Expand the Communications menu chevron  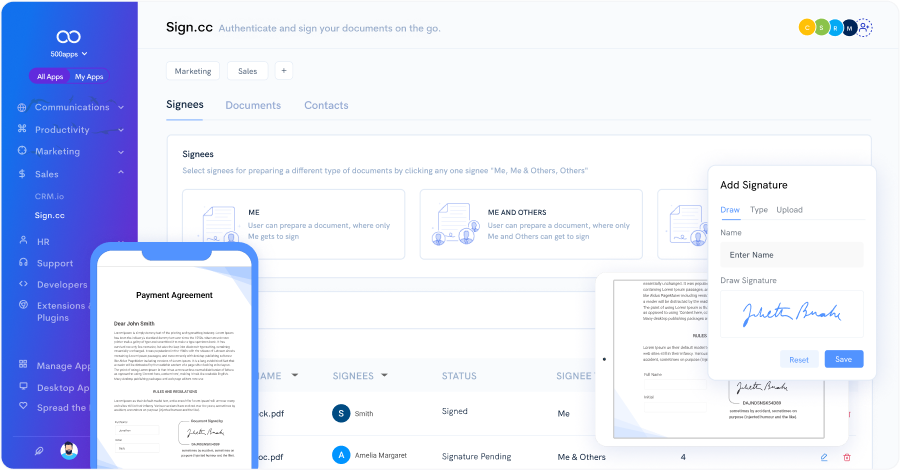pos(121,107)
